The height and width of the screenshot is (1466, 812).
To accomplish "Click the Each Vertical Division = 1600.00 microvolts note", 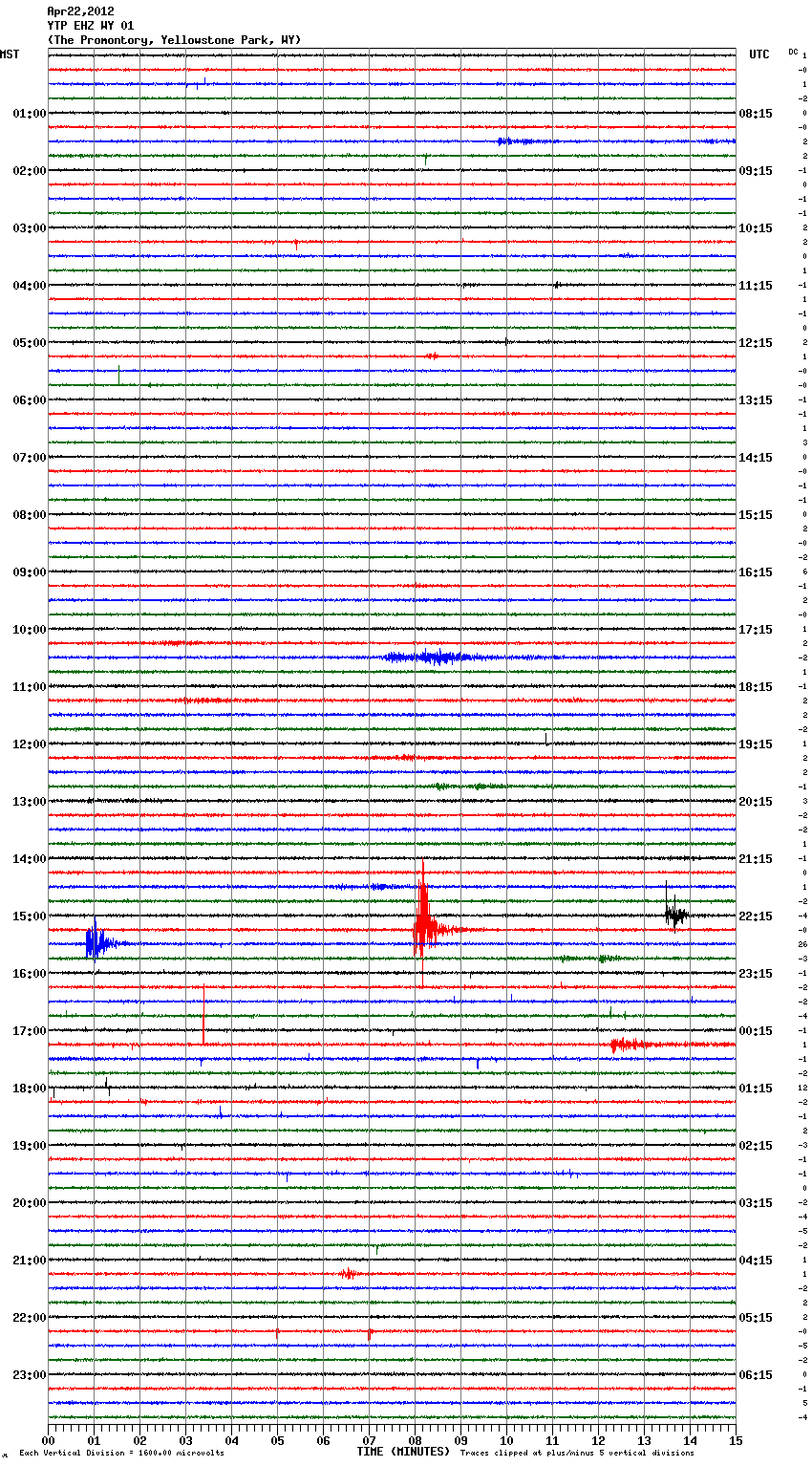I will click(121, 1454).
